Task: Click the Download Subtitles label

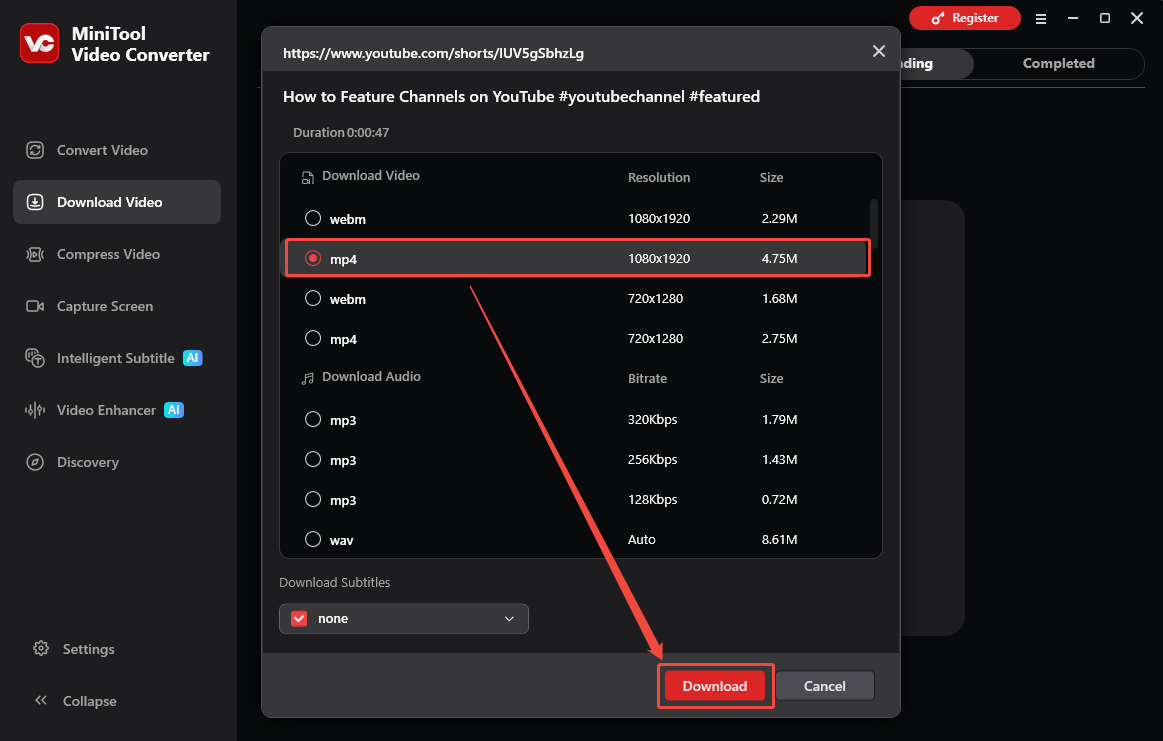Action: coord(335,582)
